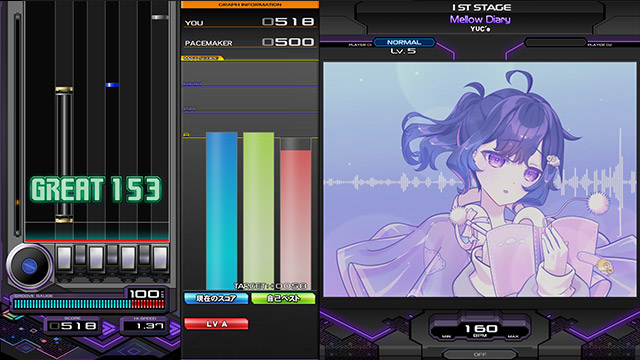The width and height of the screenshot is (640, 360).
Task: Select the NORMAL difficulty tab
Action: pyautogui.click(x=404, y=42)
